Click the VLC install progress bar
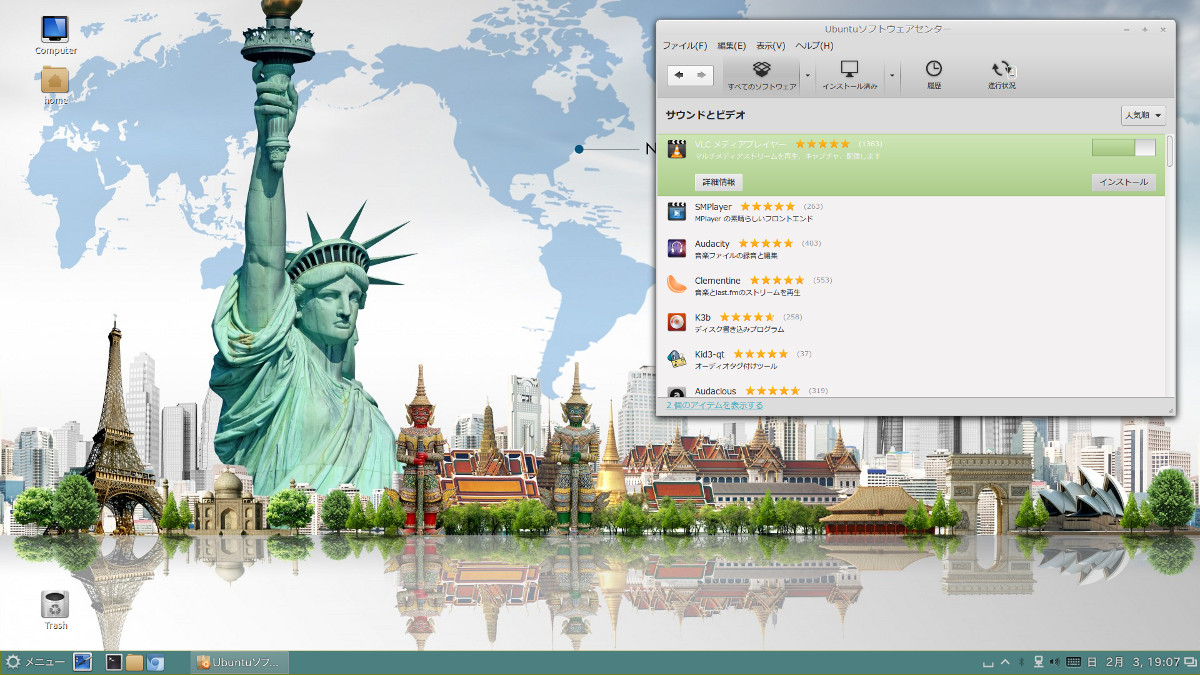 [x=1123, y=148]
